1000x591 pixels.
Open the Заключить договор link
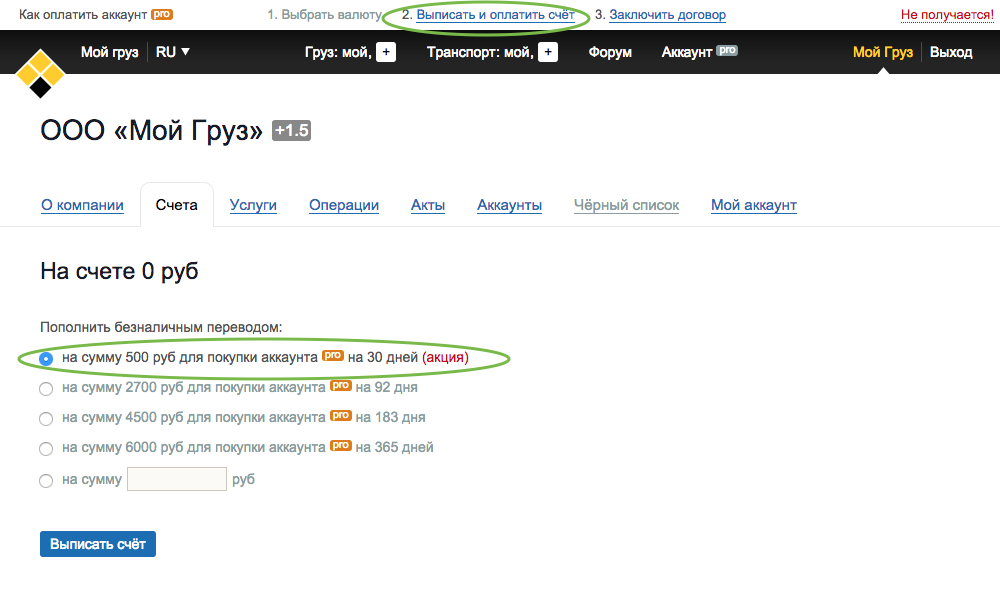pyautogui.click(x=667, y=15)
